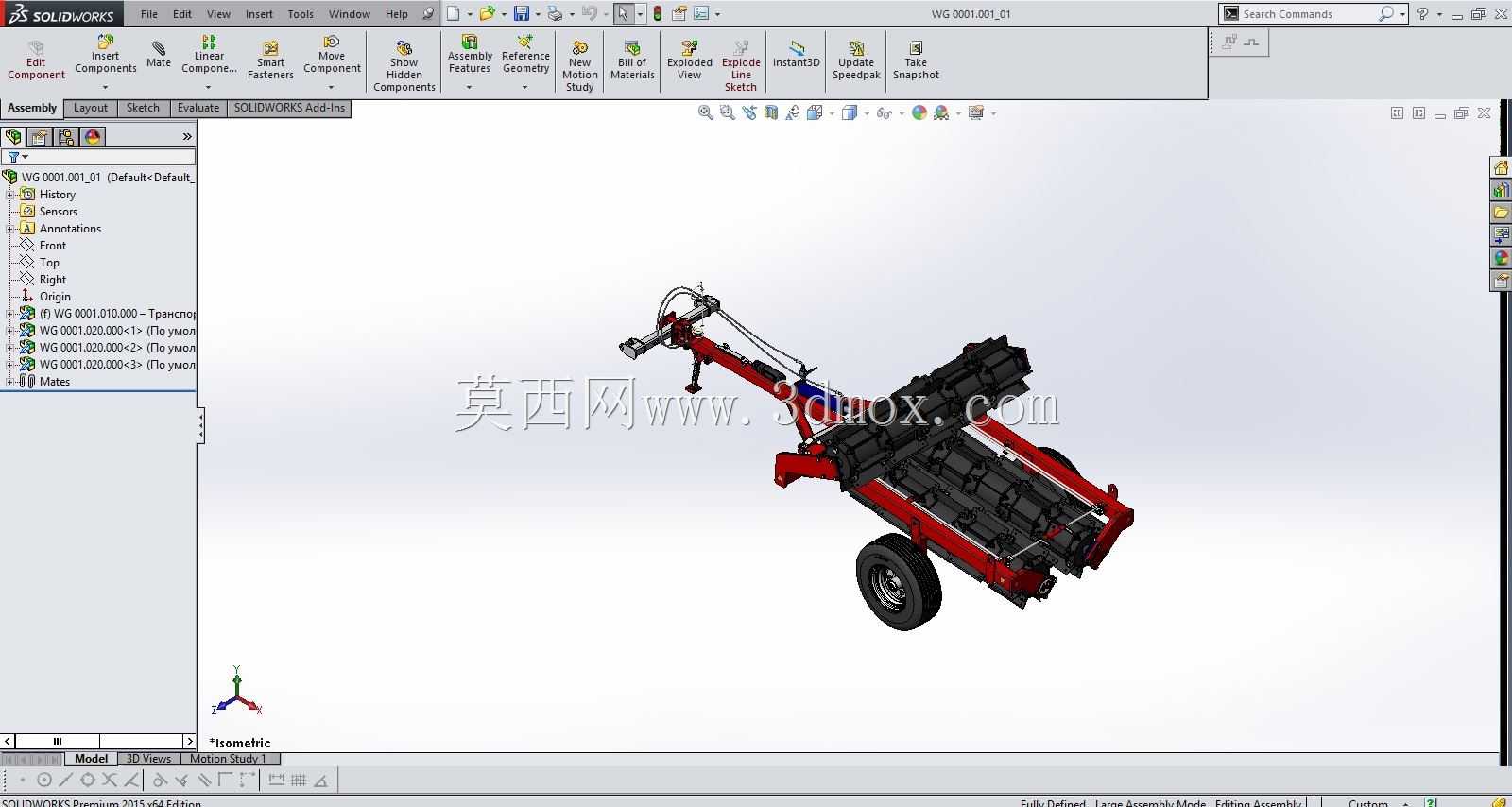Click Edit Appearance color ball icon
The height and width of the screenshot is (807, 1512).
pos(919,112)
